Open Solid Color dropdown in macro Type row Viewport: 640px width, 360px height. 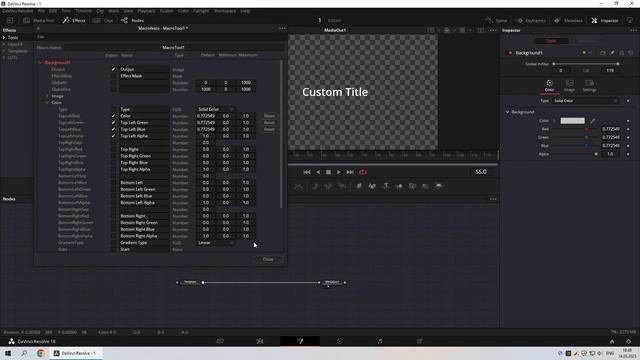[216, 109]
